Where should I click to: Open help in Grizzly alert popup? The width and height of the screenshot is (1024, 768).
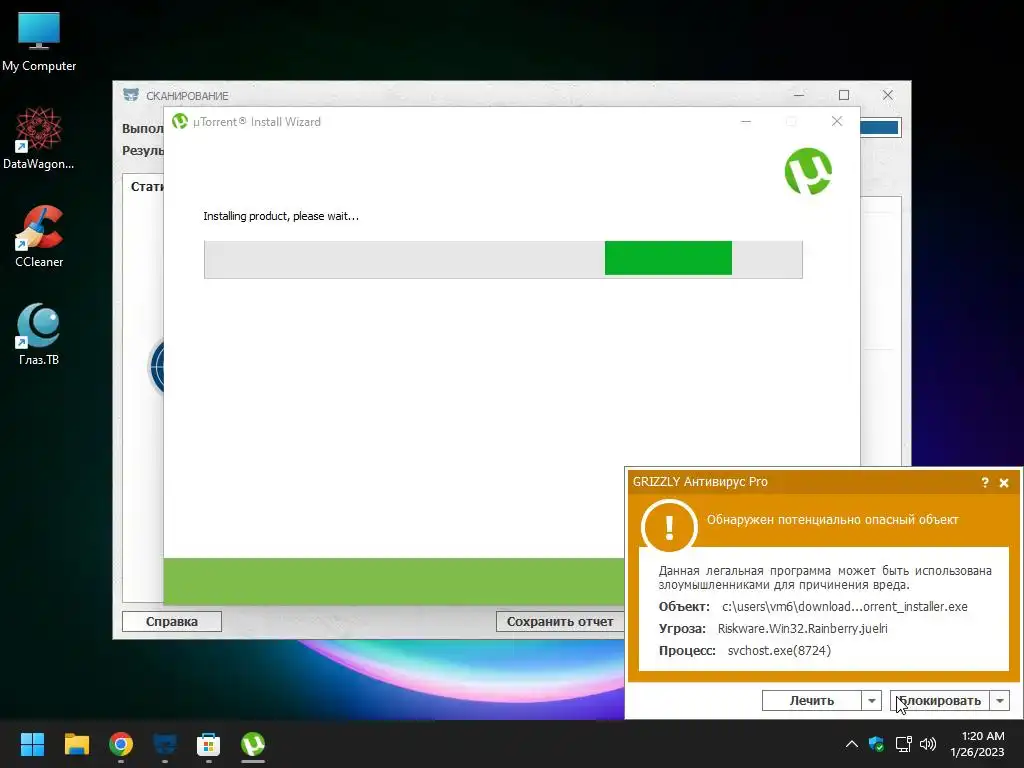[985, 483]
